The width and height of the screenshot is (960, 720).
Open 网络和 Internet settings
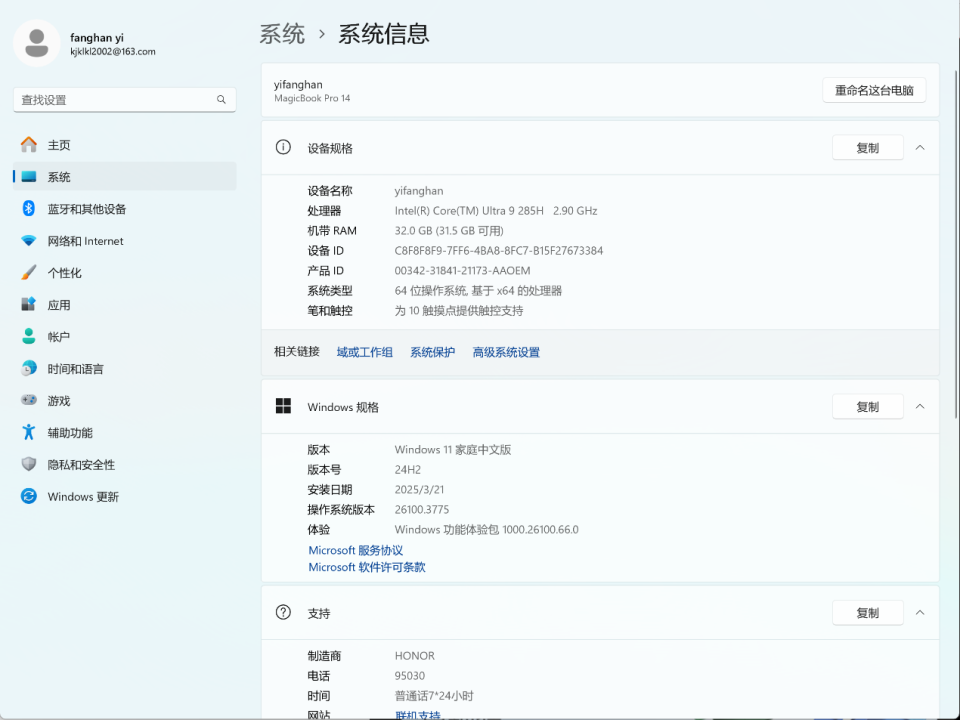pos(124,241)
